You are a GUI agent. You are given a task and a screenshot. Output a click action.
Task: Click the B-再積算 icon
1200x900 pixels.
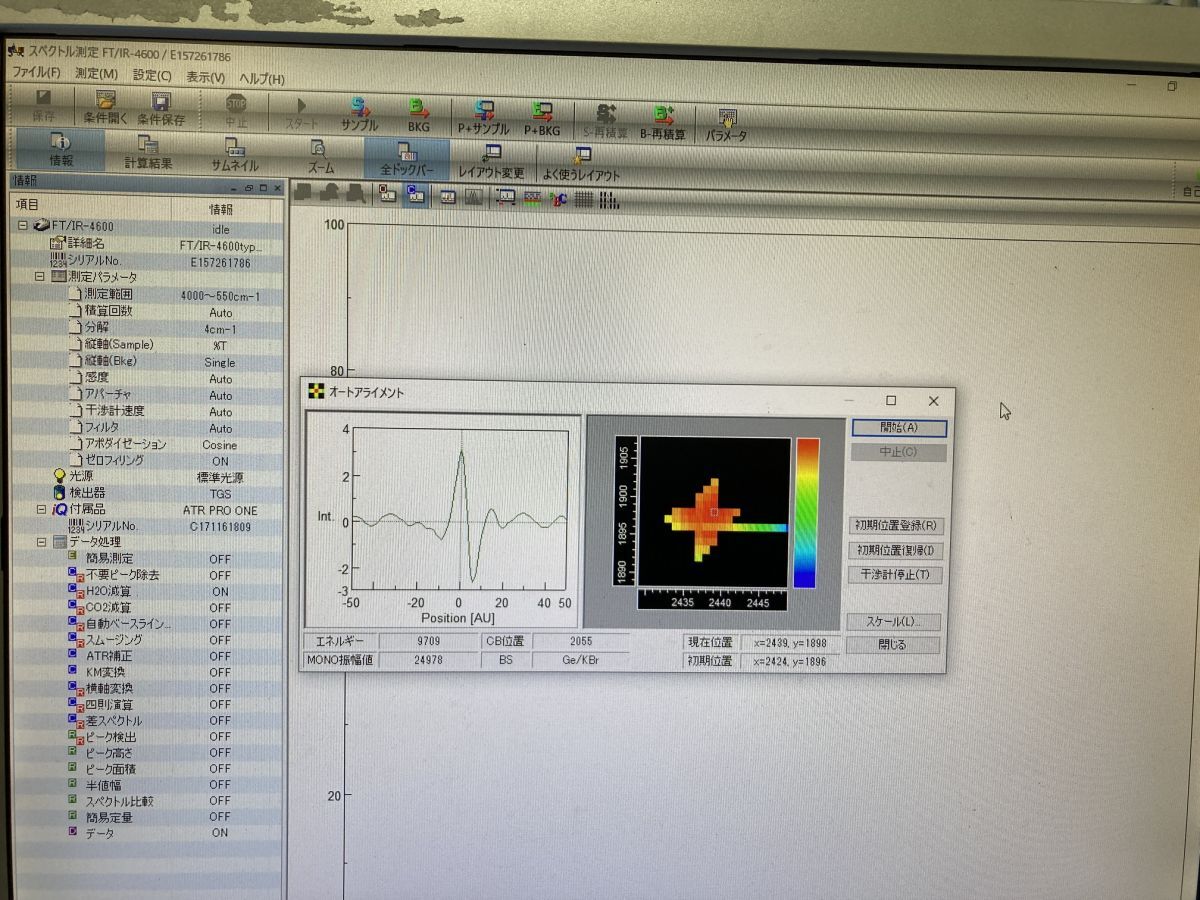click(663, 122)
